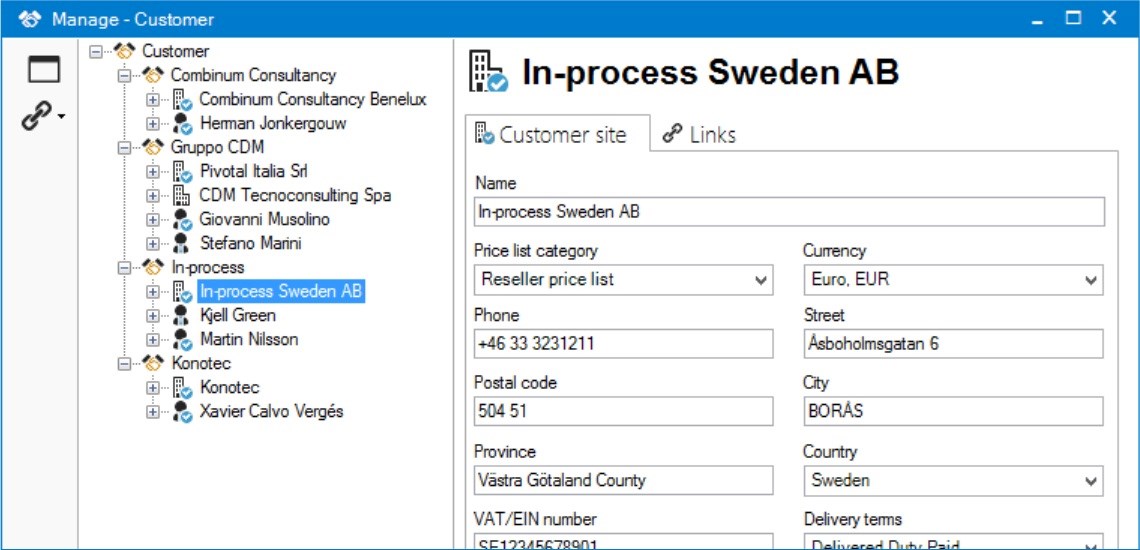Select Martin Nilsson in customer tree
The width and height of the screenshot is (1140, 550).
[x=249, y=339]
